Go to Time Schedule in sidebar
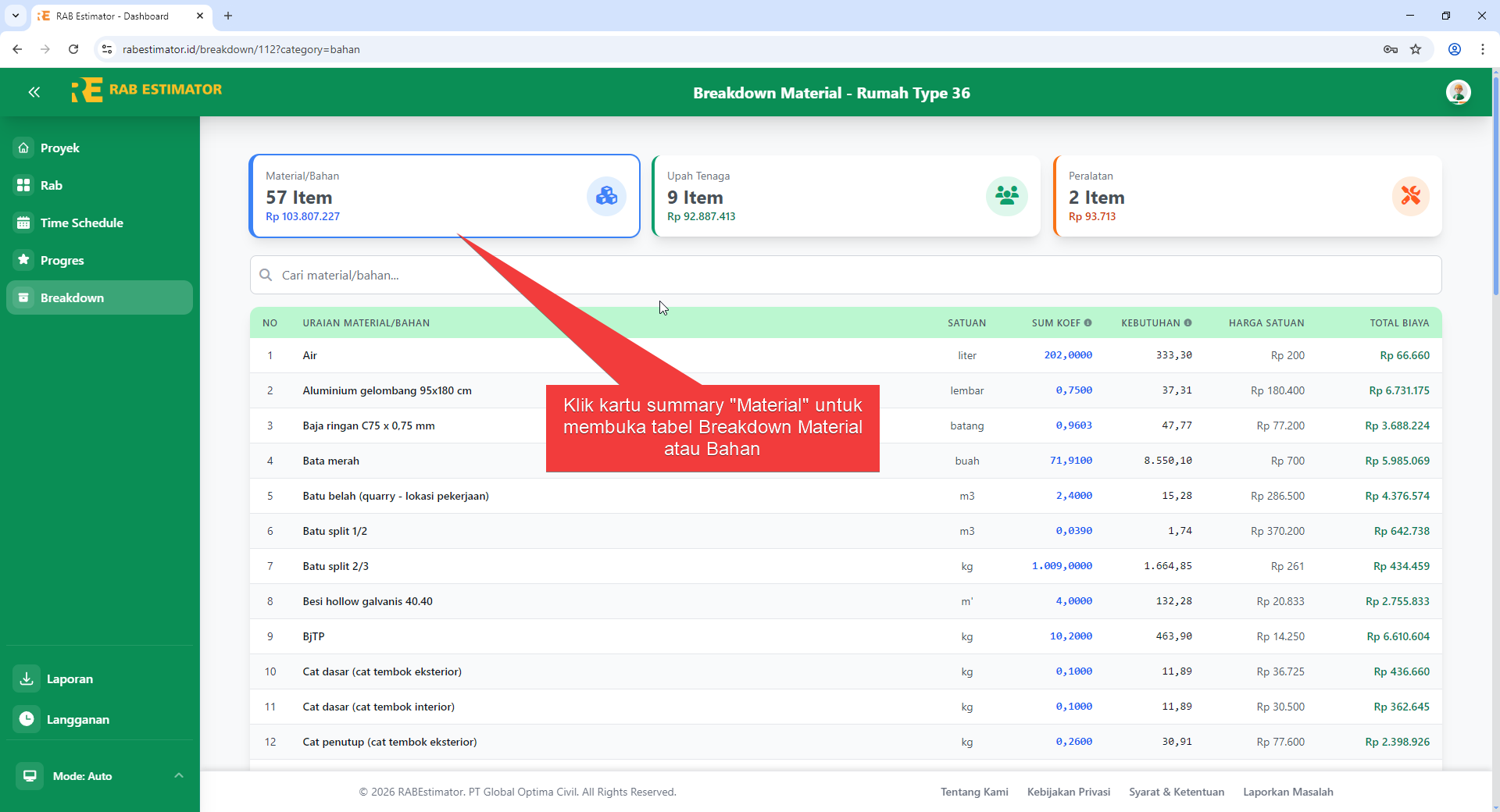The image size is (1500, 812). coord(81,223)
